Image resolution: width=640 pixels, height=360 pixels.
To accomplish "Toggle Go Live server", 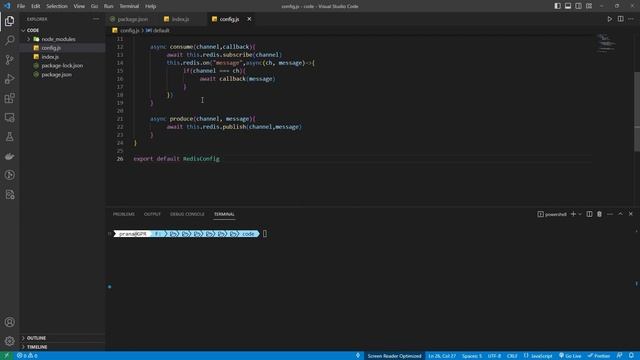I will (570, 356).
